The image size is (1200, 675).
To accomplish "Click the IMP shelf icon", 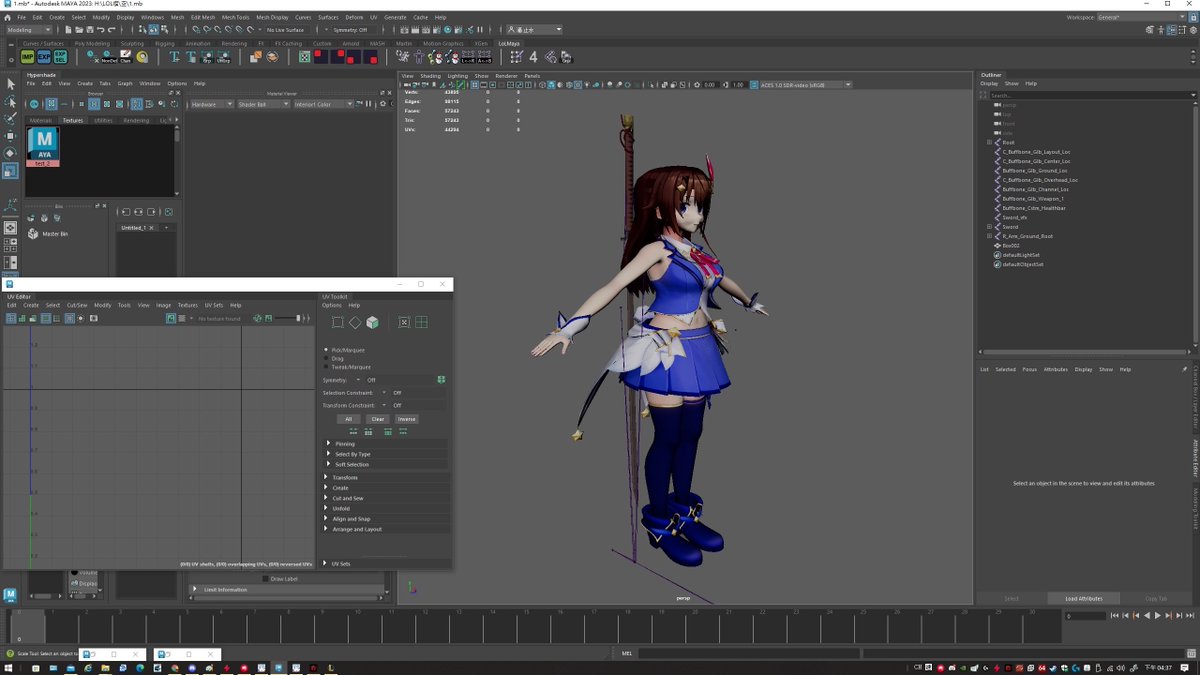I will pyautogui.click(x=27, y=57).
